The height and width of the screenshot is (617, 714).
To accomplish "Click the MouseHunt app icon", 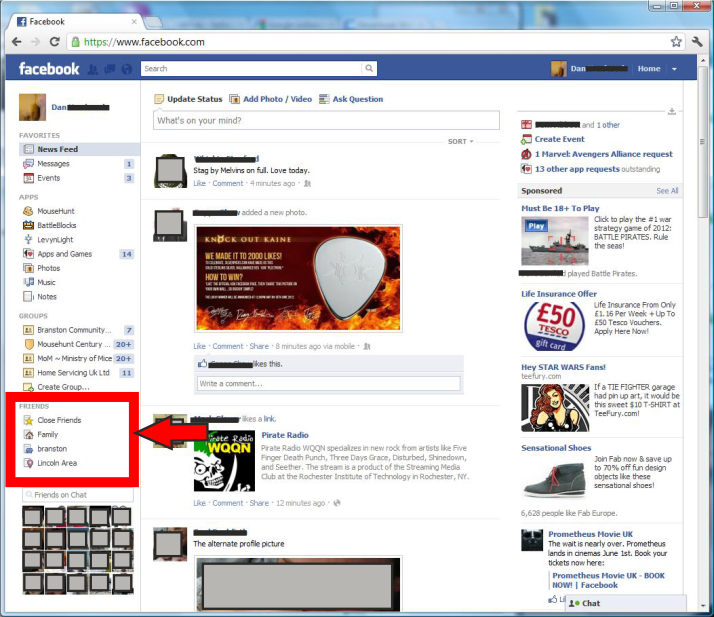I will tap(28, 212).
